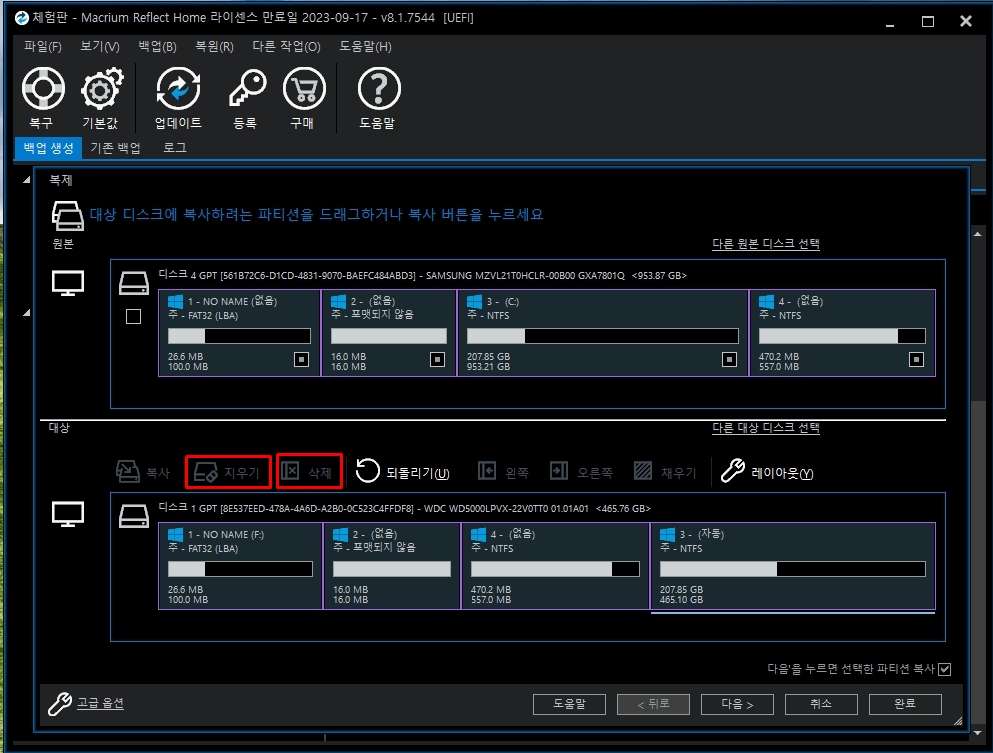Open the 복원(R) menu

click(214, 46)
